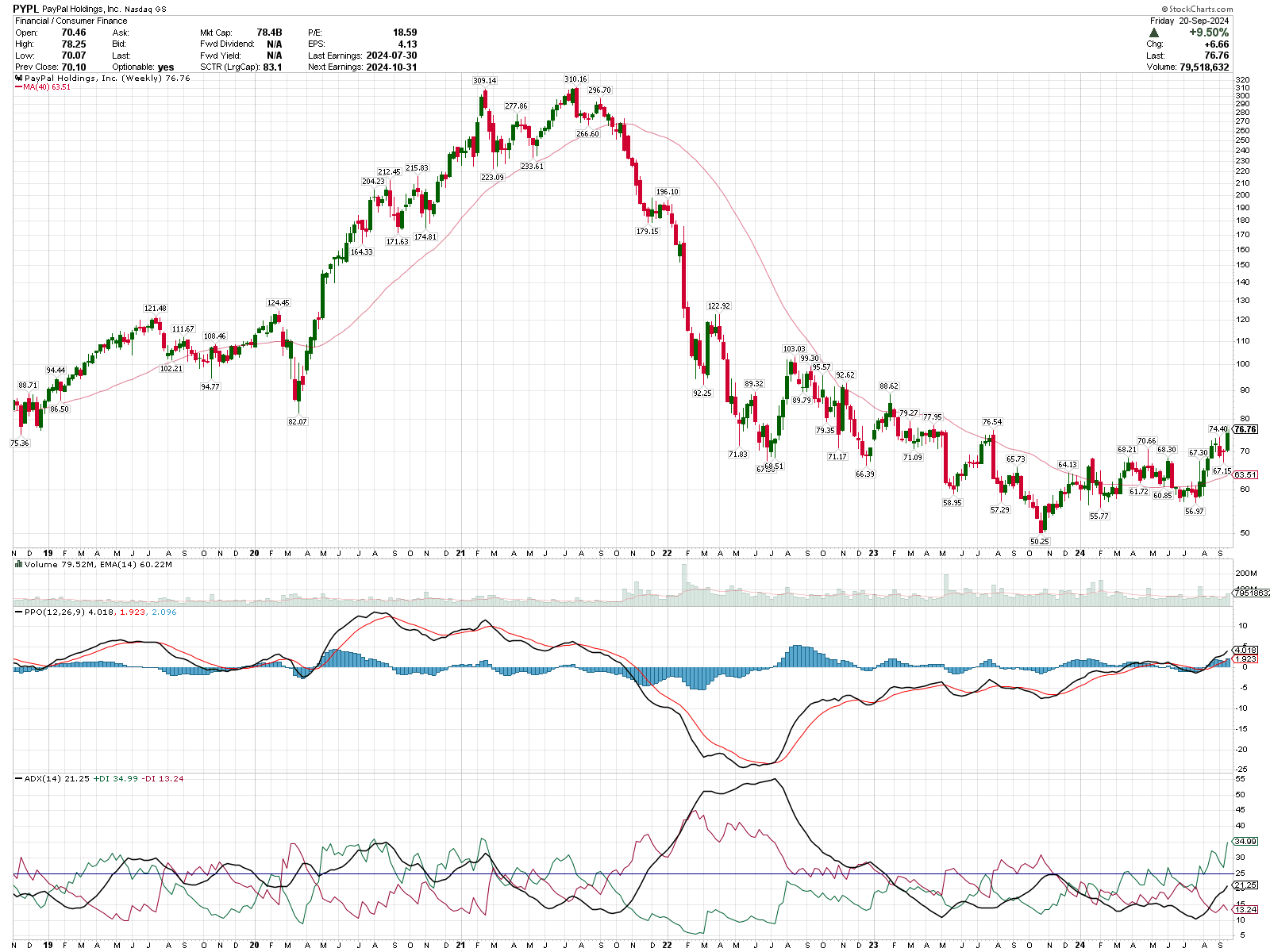Screen dimensions: 1270x952
Task: Click the 277.86 price label
Action: pyautogui.click(x=516, y=106)
